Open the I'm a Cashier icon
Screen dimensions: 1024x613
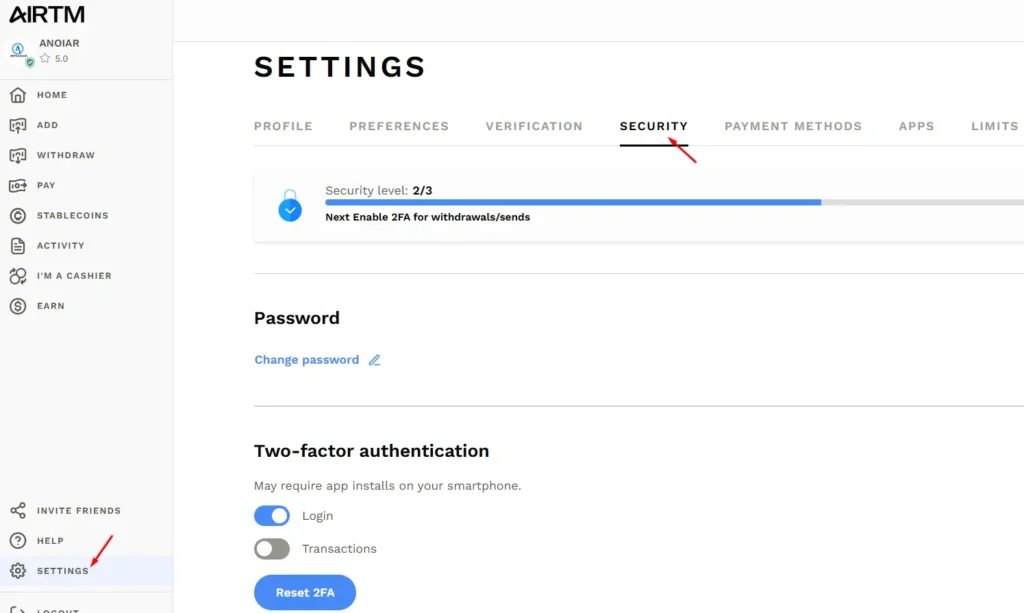point(17,276)
